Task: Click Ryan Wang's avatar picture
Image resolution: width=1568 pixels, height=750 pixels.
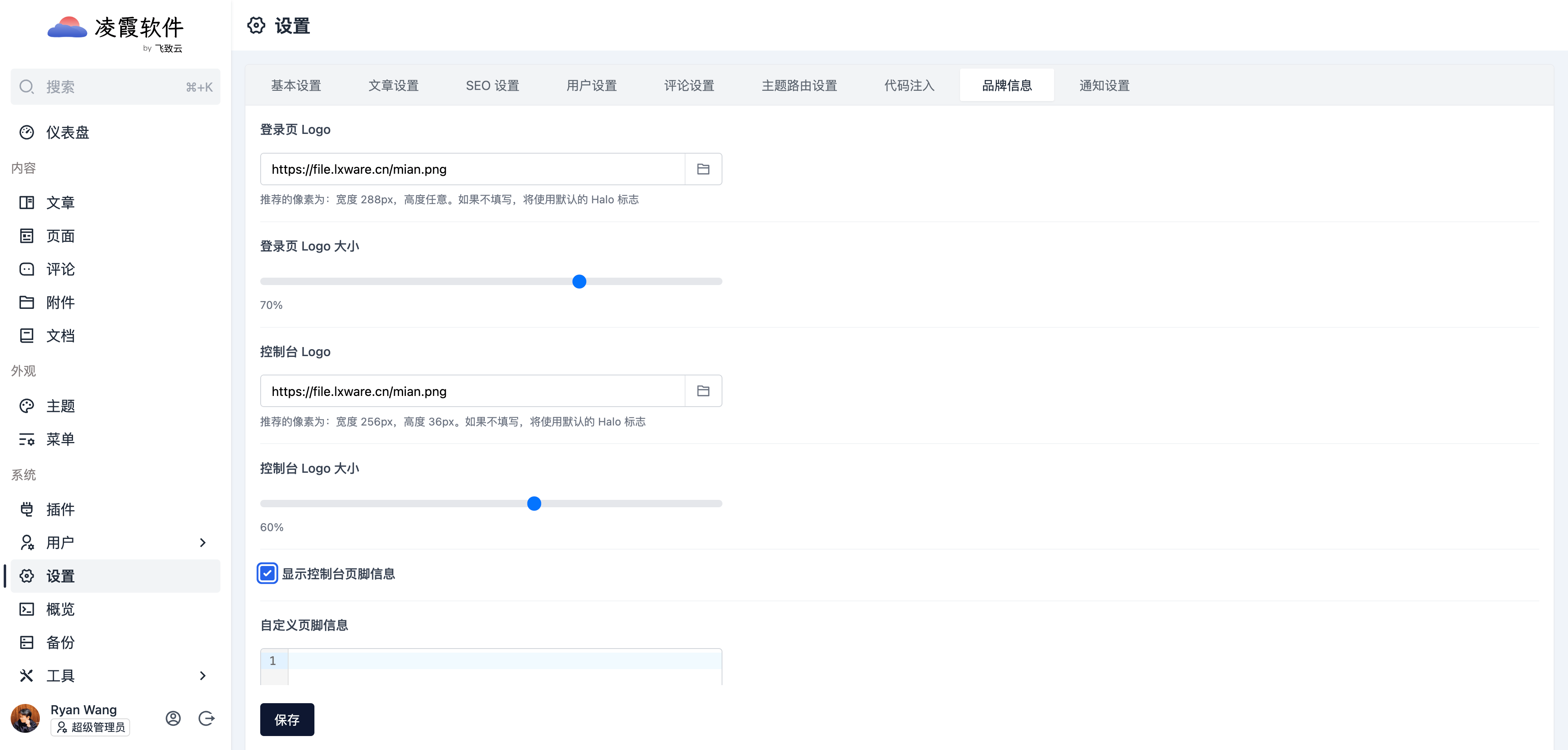Action: (x=25, y=718)
